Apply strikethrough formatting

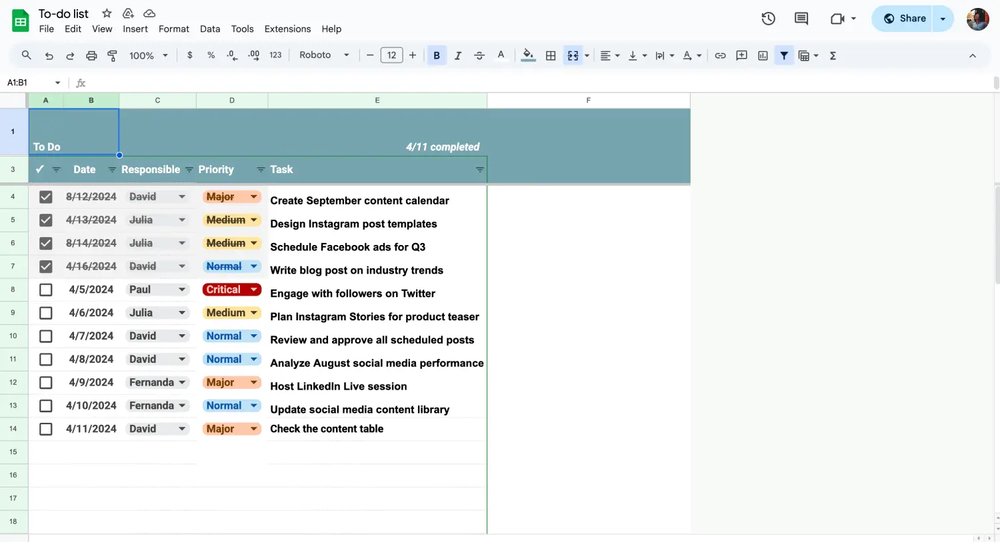coord(479,56)
